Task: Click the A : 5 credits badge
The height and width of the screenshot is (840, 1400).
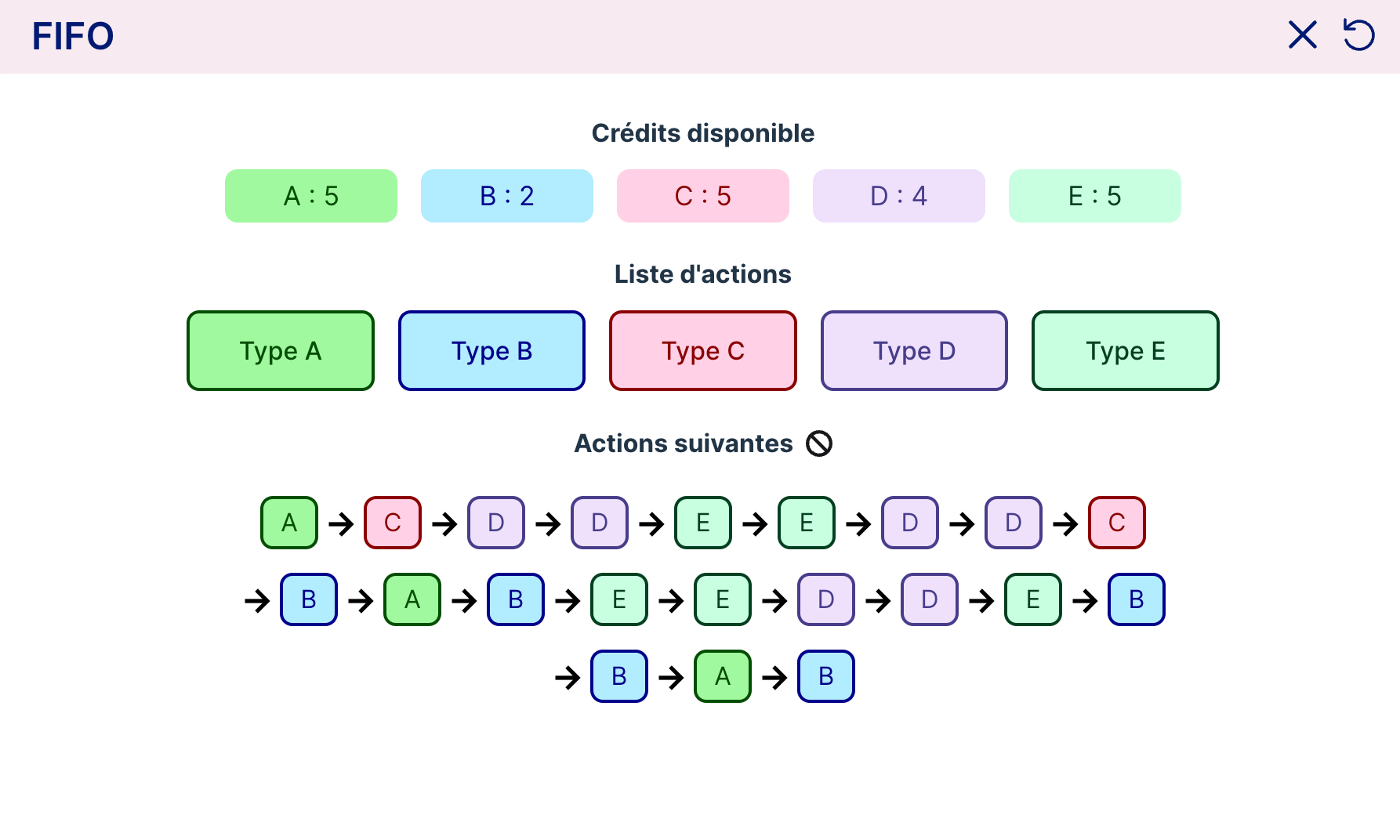Action: coord(311,196)
